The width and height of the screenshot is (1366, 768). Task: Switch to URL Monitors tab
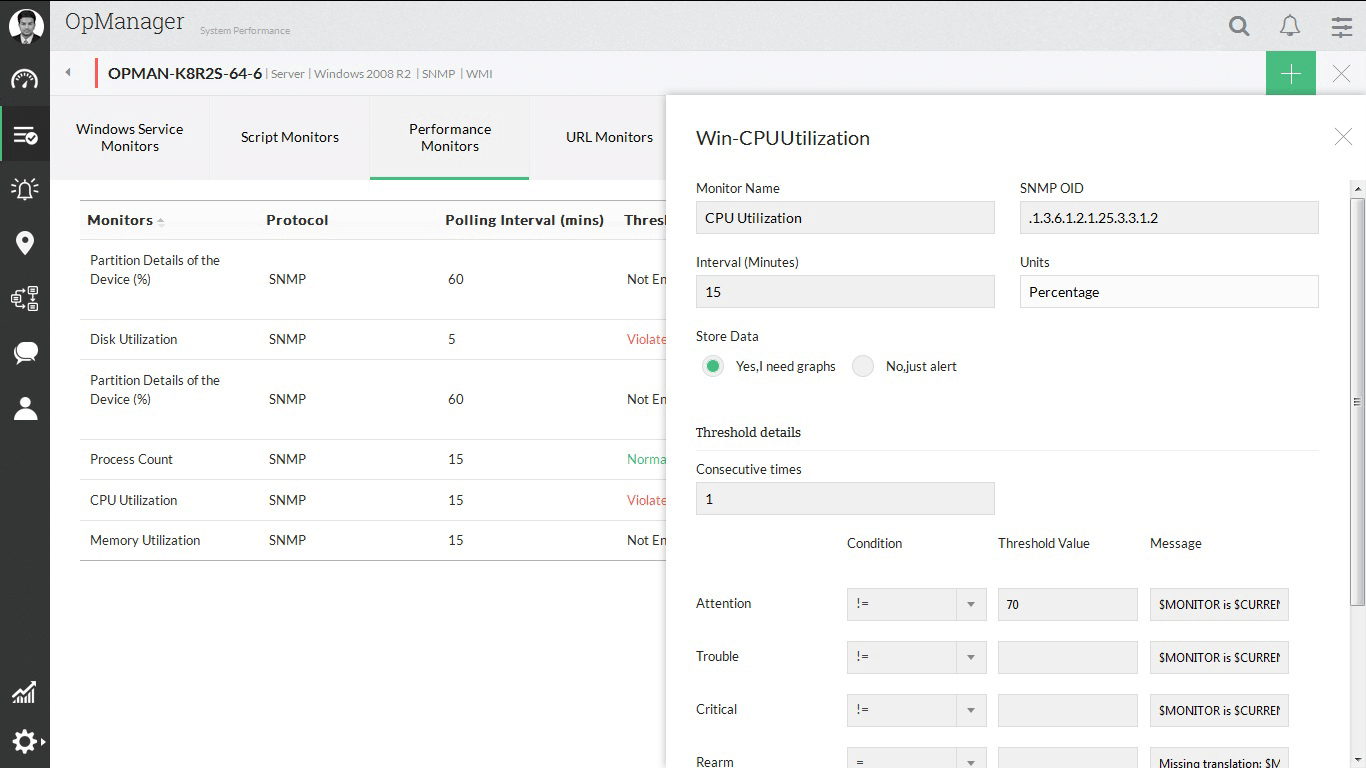pos(609,138)
